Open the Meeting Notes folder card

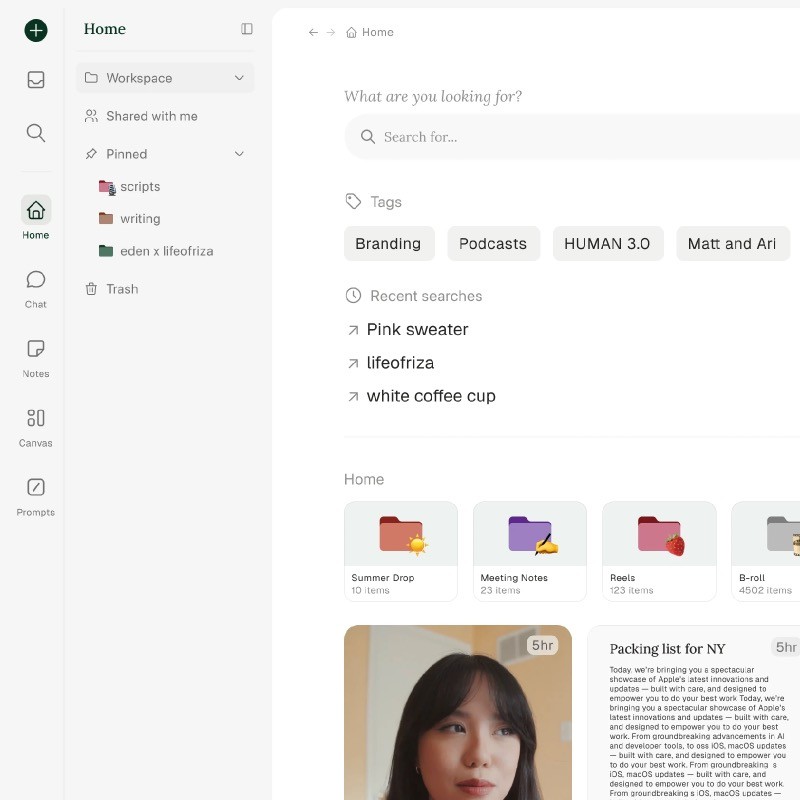pos(530,551)
